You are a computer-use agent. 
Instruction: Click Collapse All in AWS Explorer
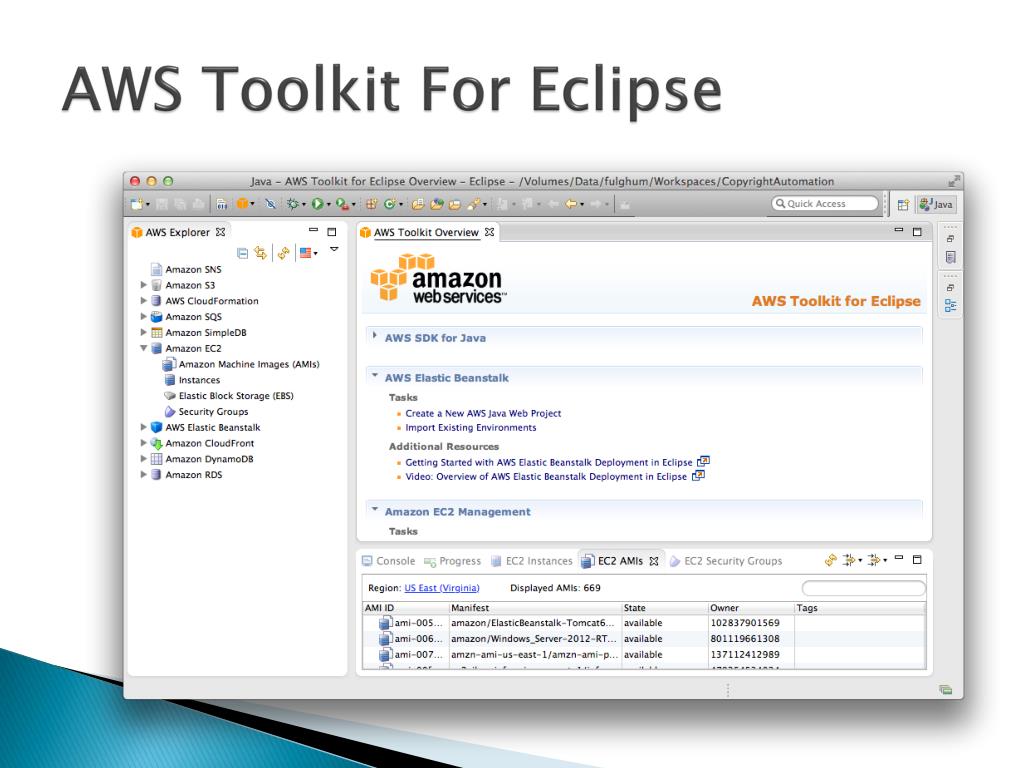pyautogui.click(x=242, y=253)
